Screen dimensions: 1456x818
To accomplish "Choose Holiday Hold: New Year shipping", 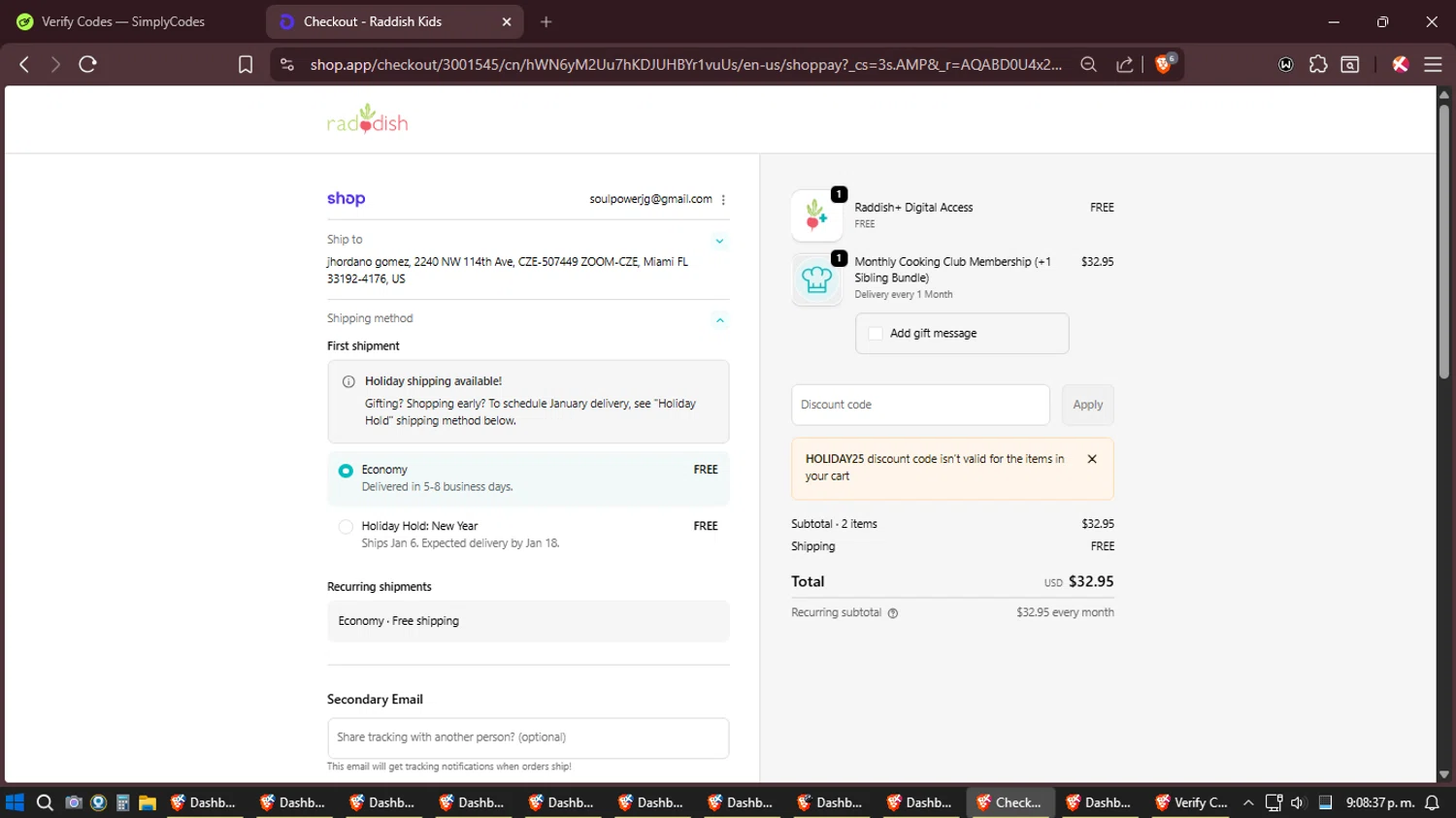I will (x=346, y=527).
